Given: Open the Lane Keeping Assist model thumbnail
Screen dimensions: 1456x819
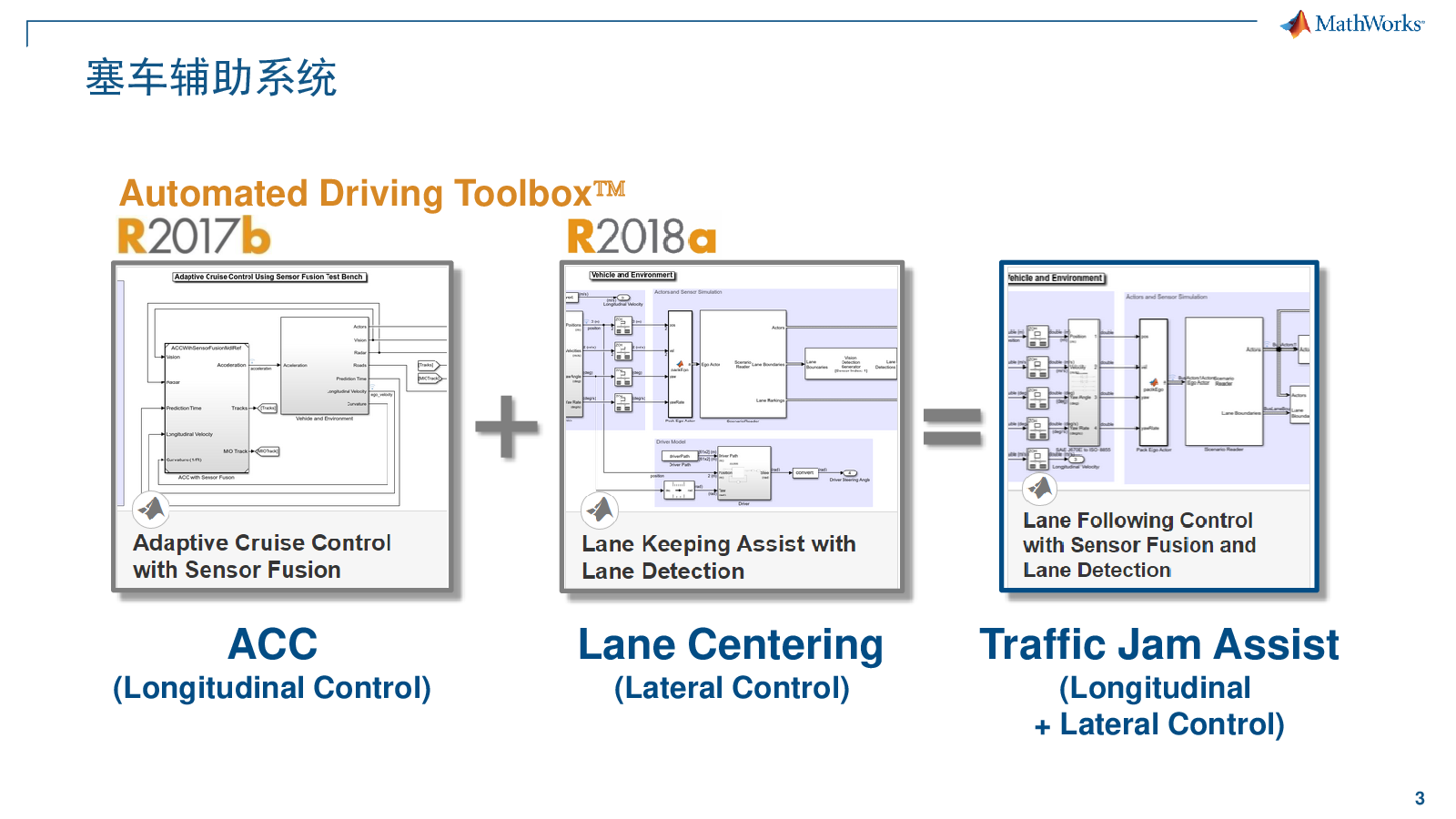Looking at the screenshot, I should pyautogui.click(x=732, y=388).
